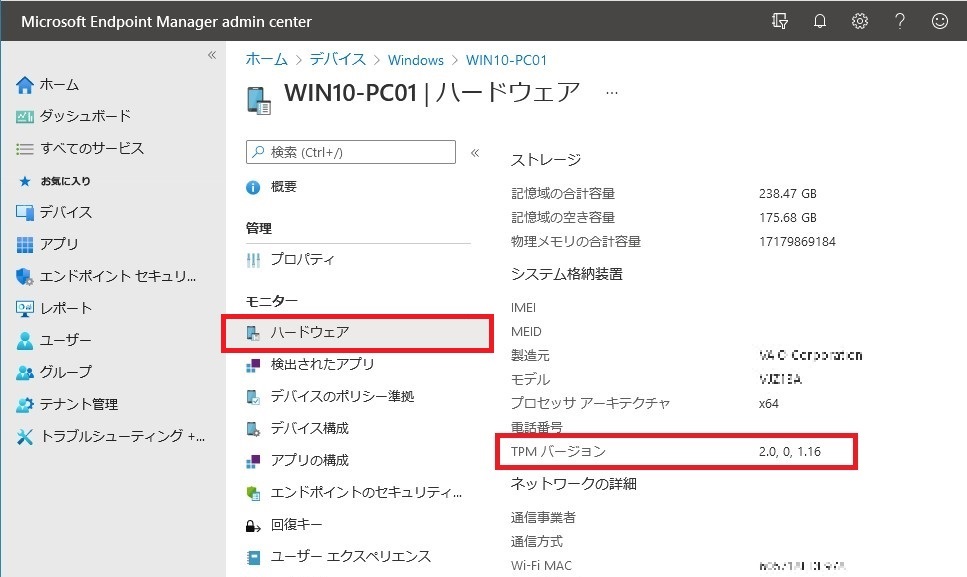Click the お気に入り star icon
The width and height of the screenshot is (967, 577).
pos(25,181)
